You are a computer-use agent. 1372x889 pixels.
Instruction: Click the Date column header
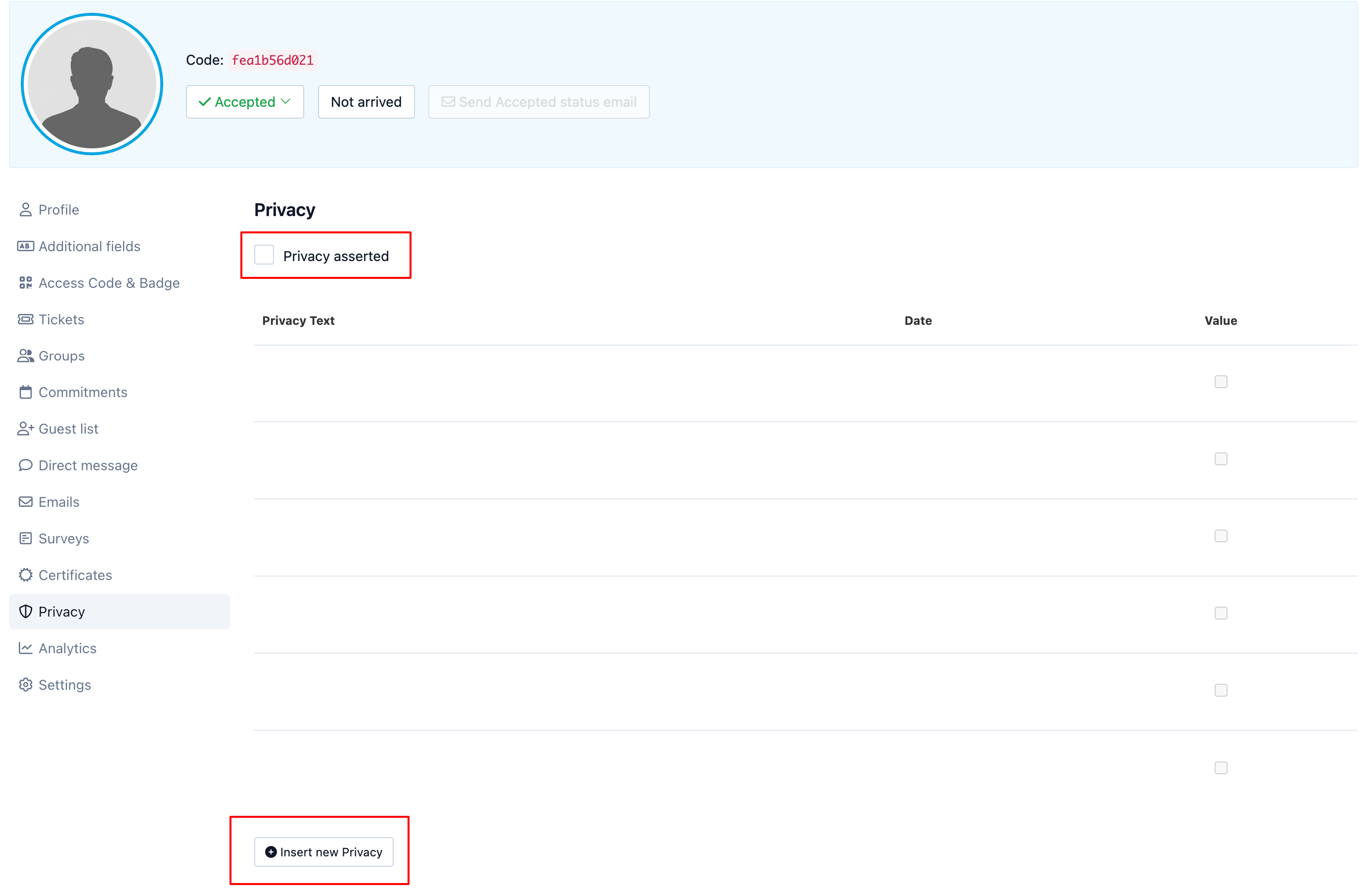918,321
